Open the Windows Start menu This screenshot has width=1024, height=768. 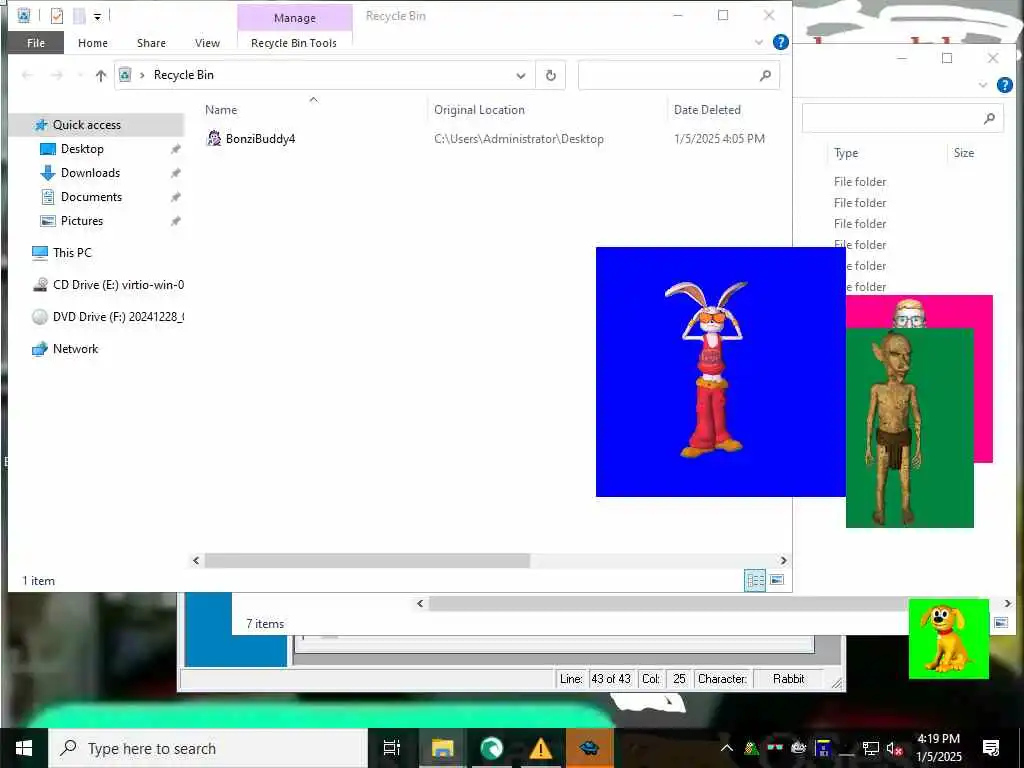pos(24,748)
